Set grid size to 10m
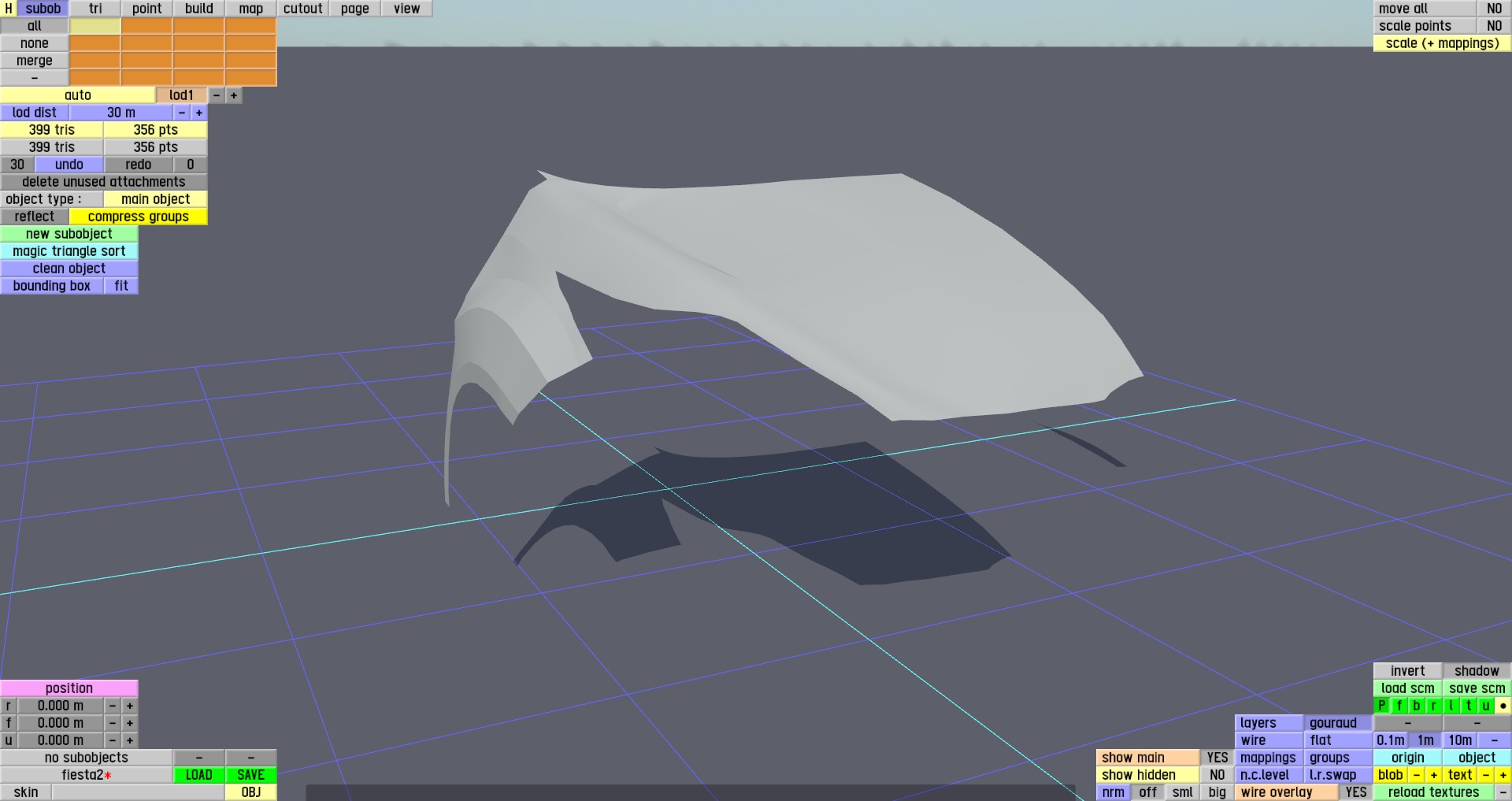 click(x=1460, y=740)
